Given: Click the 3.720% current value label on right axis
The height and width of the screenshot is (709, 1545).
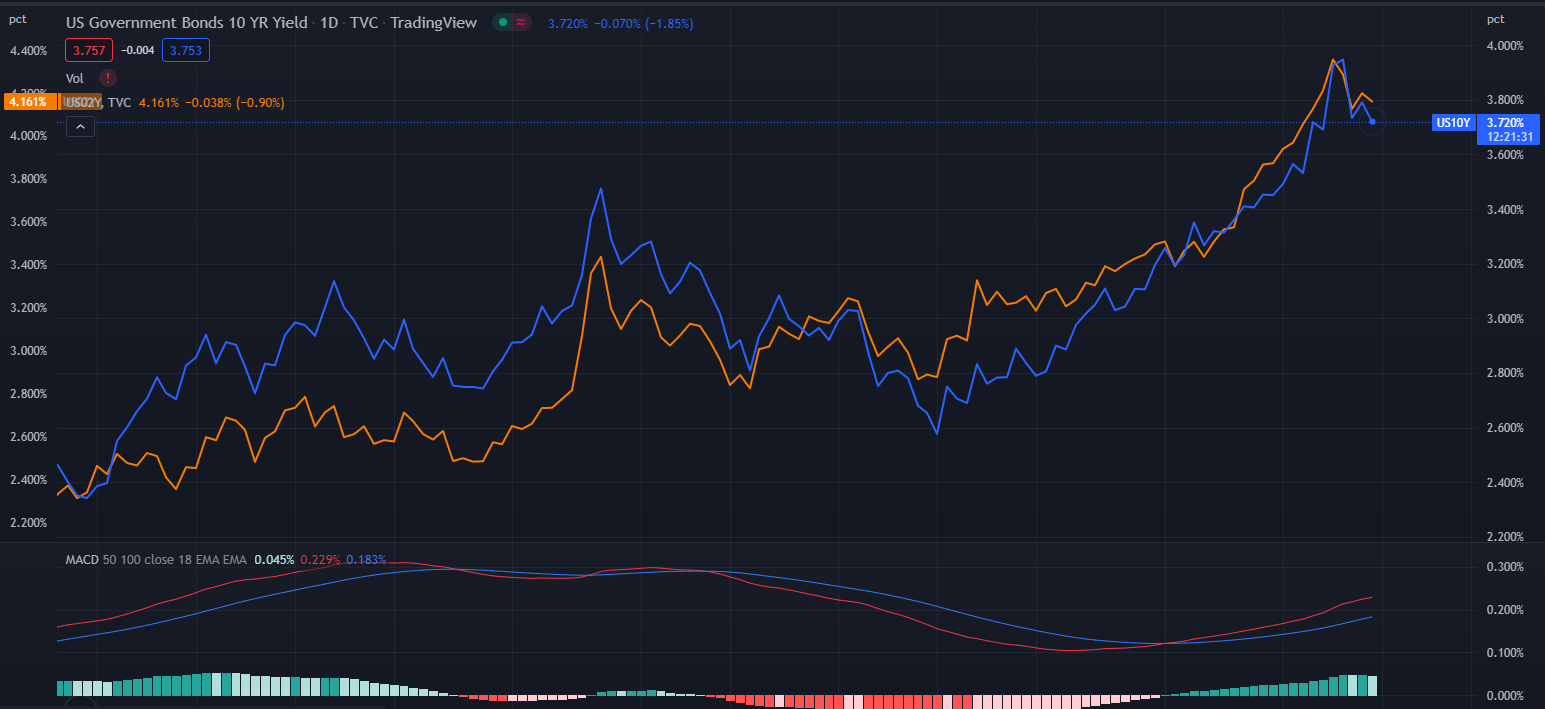Looking at the screenshot, I should pyautogui.click(x=1505, y=122).
